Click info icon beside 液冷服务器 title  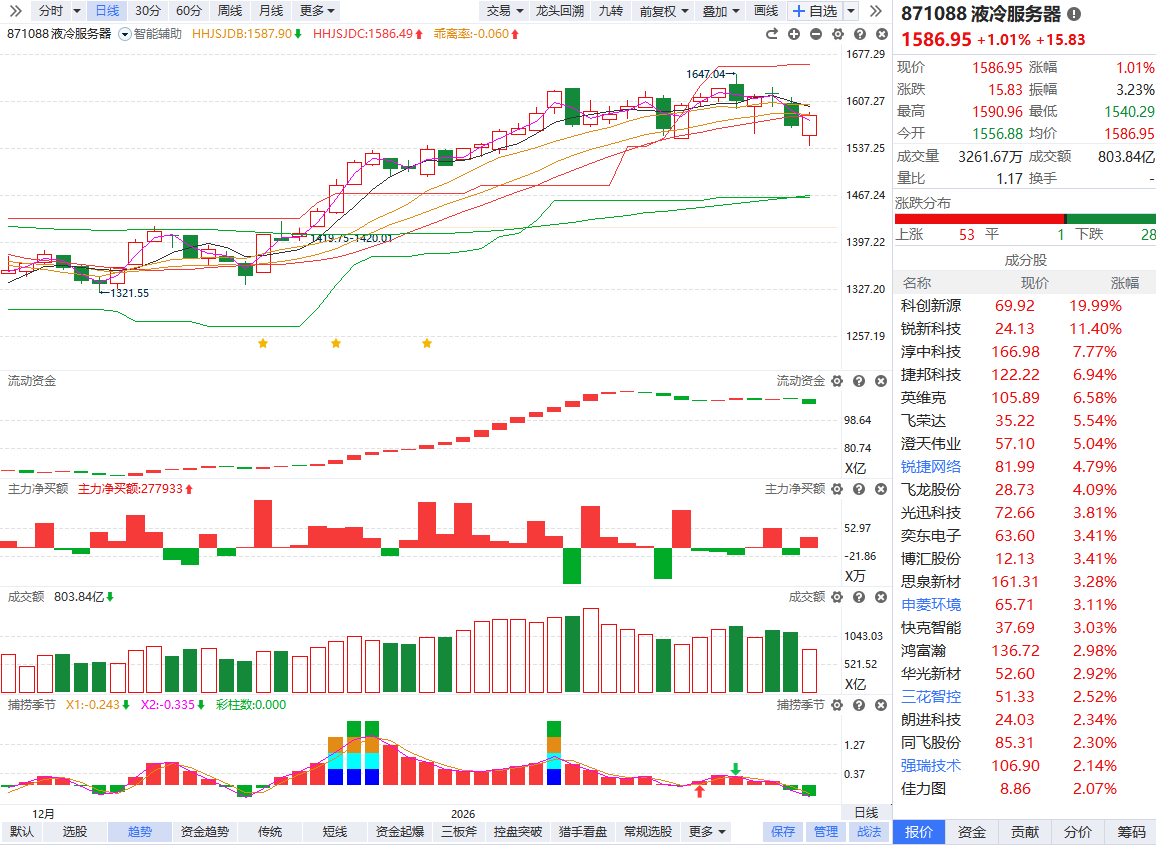click(x=1074, y=14)
